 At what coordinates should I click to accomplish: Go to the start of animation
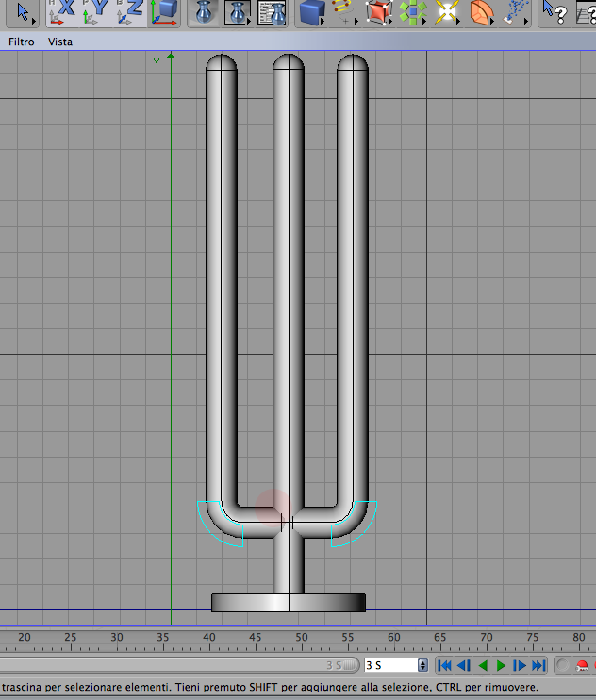coord(445,666)
